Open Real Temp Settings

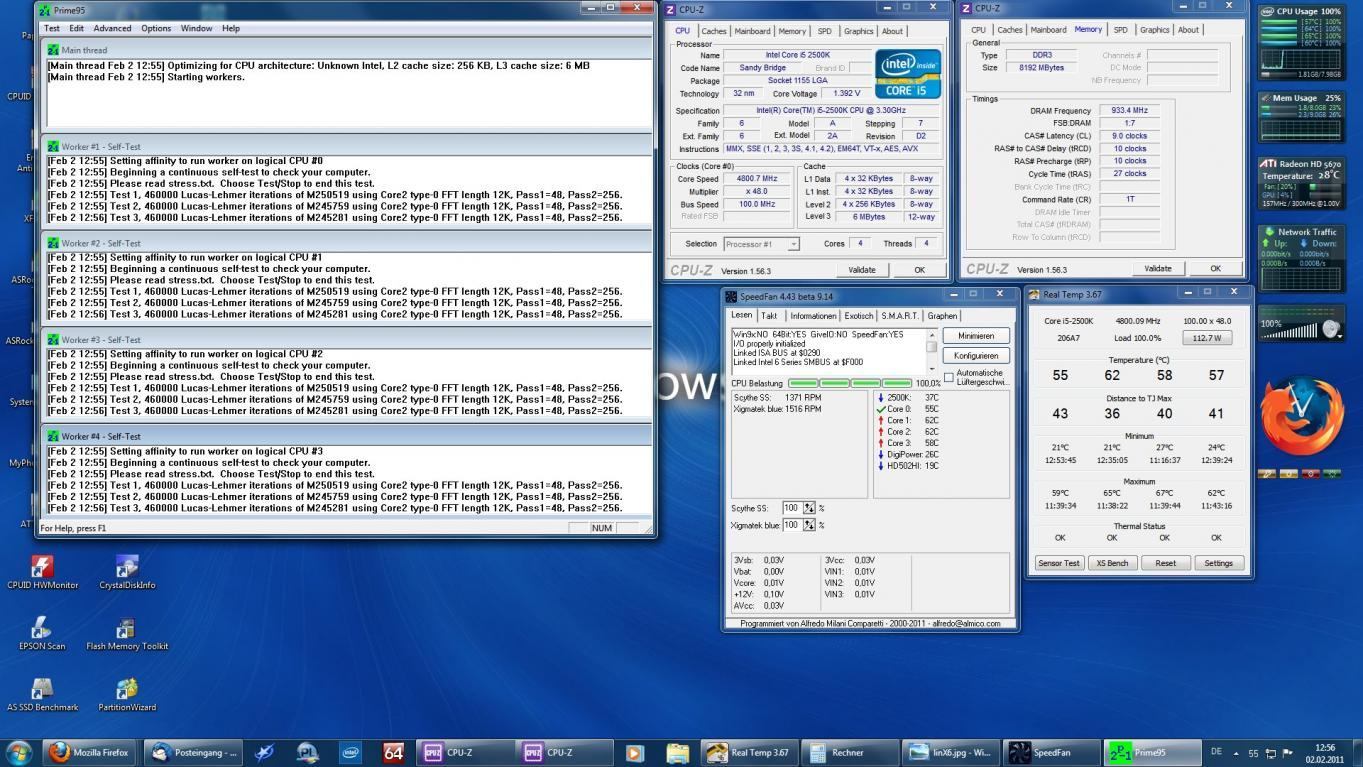[1218, 563]
